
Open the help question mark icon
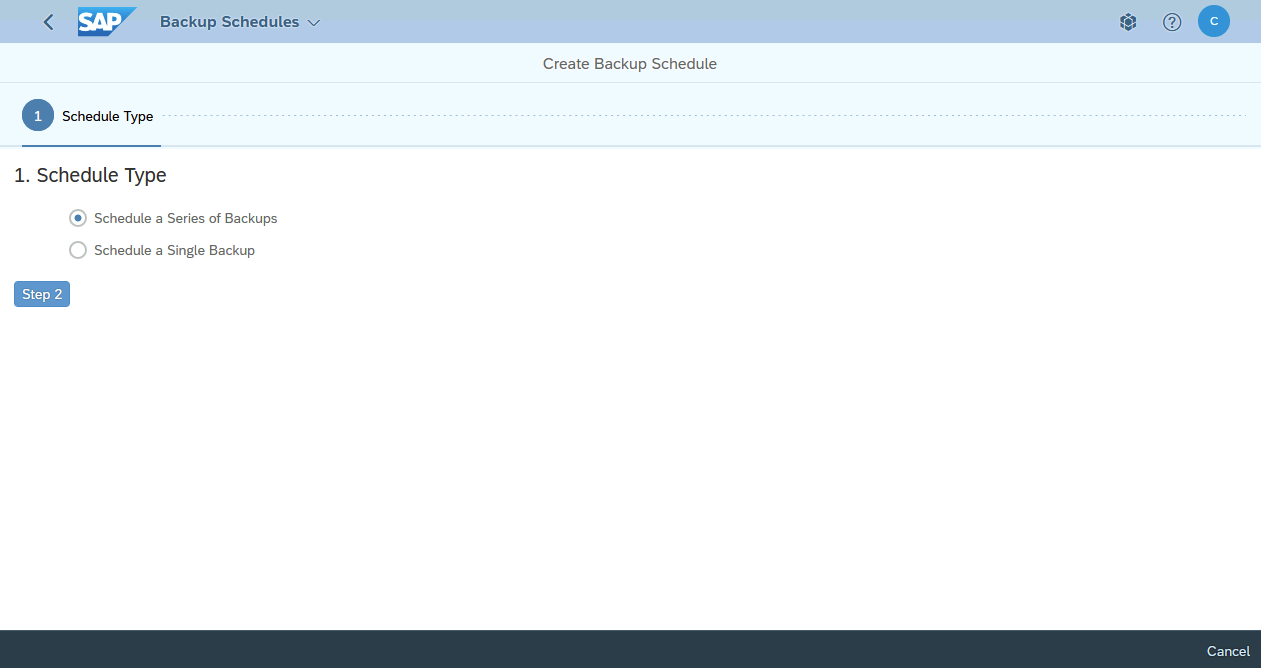(1171, 21)
